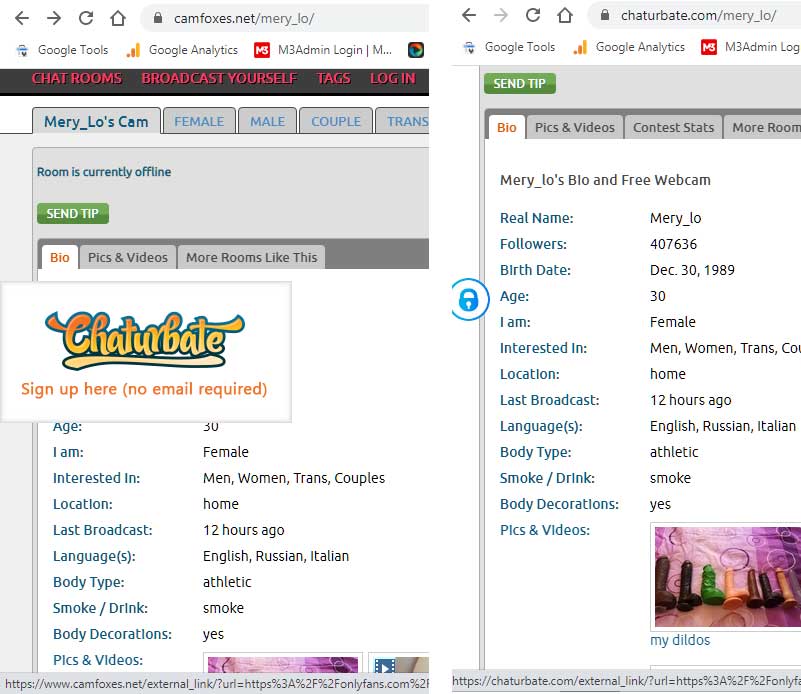Screen dimensions: 801x694
Task: Open the pink photo thumbnail on the camfoxes page
Action: click(x=282, y=663)
